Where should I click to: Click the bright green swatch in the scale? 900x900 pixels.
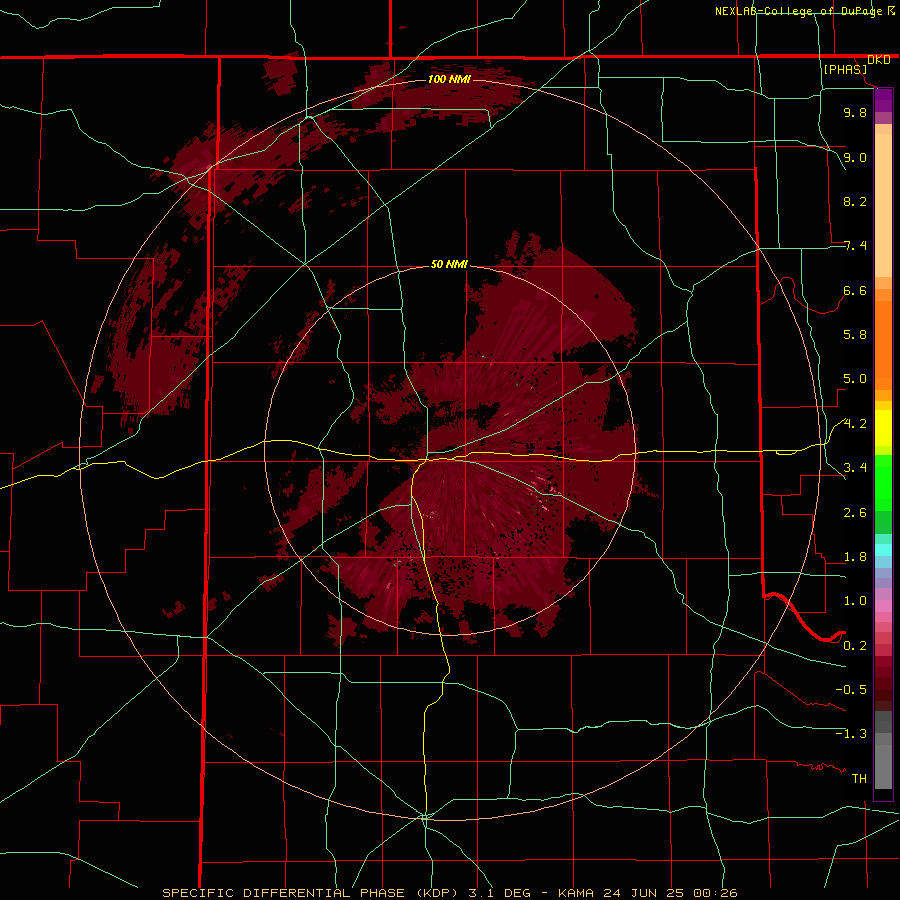click(883, 485)
